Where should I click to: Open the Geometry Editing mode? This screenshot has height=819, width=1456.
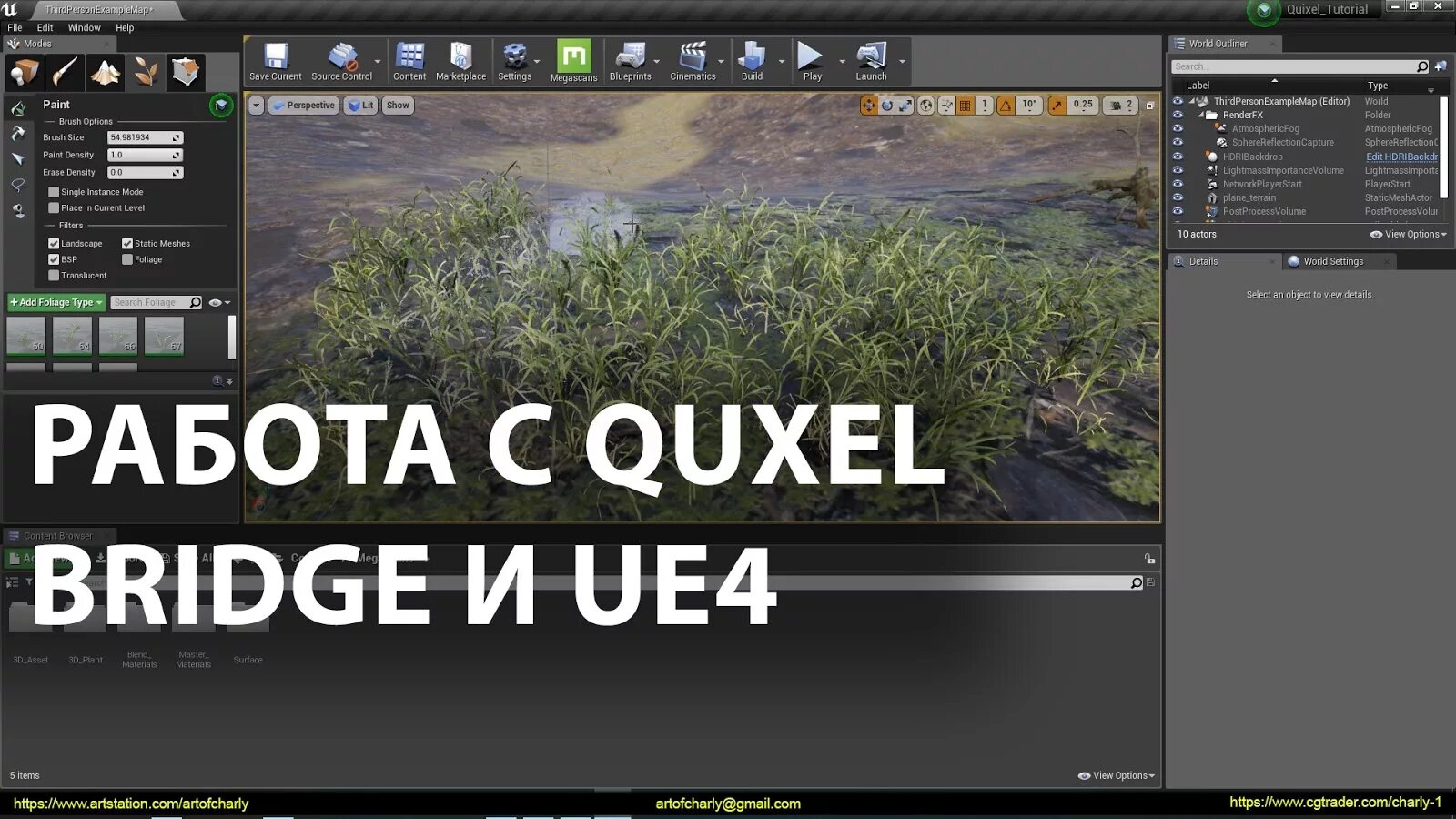(x=186, y=72)
